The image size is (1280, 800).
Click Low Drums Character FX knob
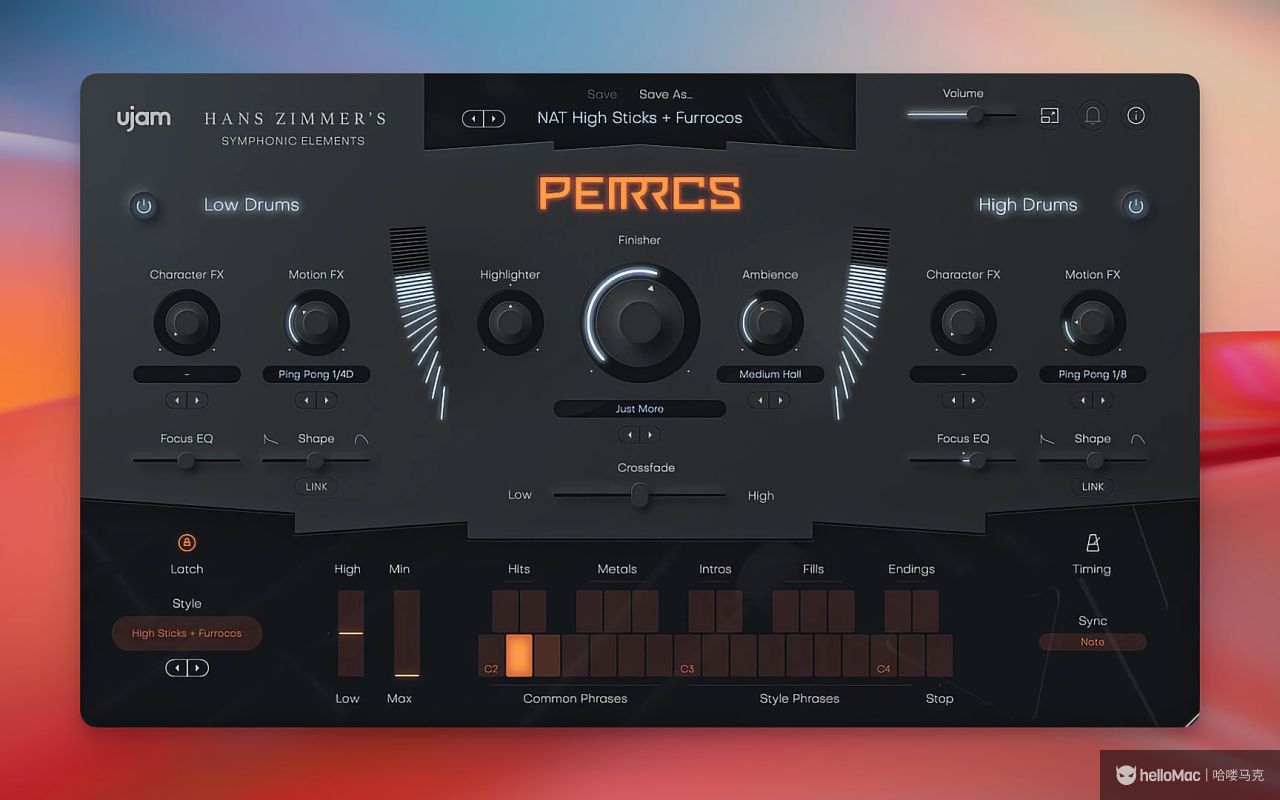[187, 322]
